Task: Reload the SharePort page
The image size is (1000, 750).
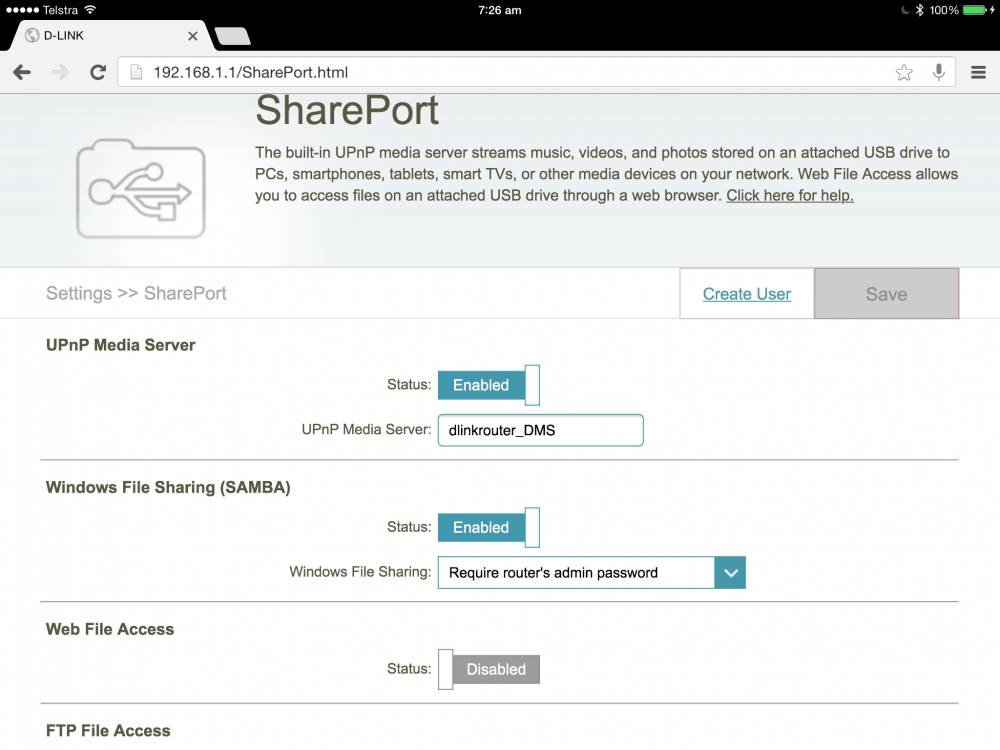Action: point(98,72)
